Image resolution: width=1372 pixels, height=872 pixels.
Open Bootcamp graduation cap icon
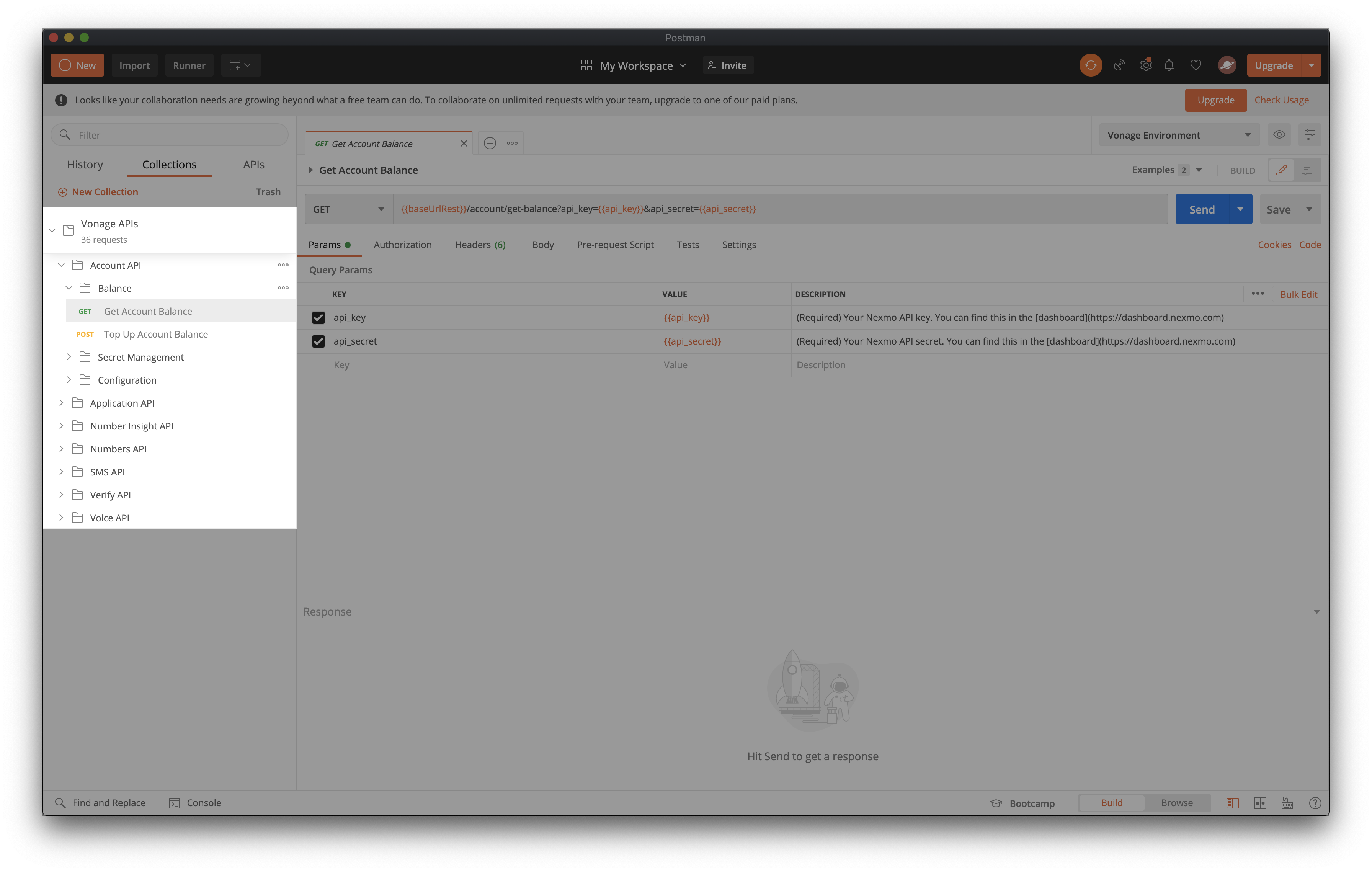[996, 803]
